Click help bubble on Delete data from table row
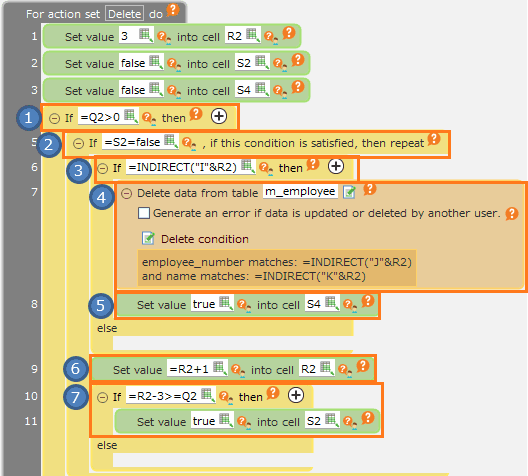 [369, 189]
